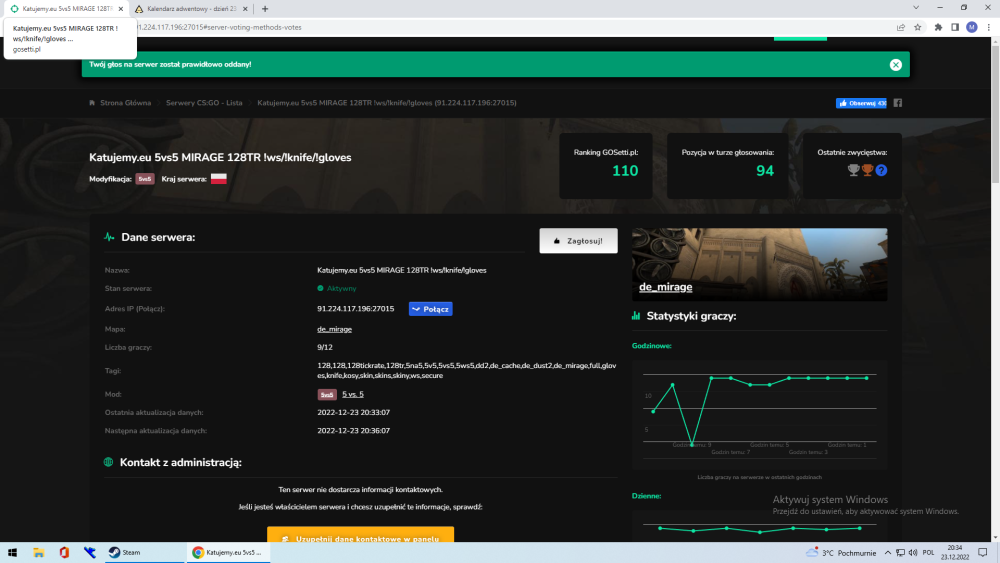Go to Strona Główna breadcrumb

pyautogui.click(x=125, y=103)
